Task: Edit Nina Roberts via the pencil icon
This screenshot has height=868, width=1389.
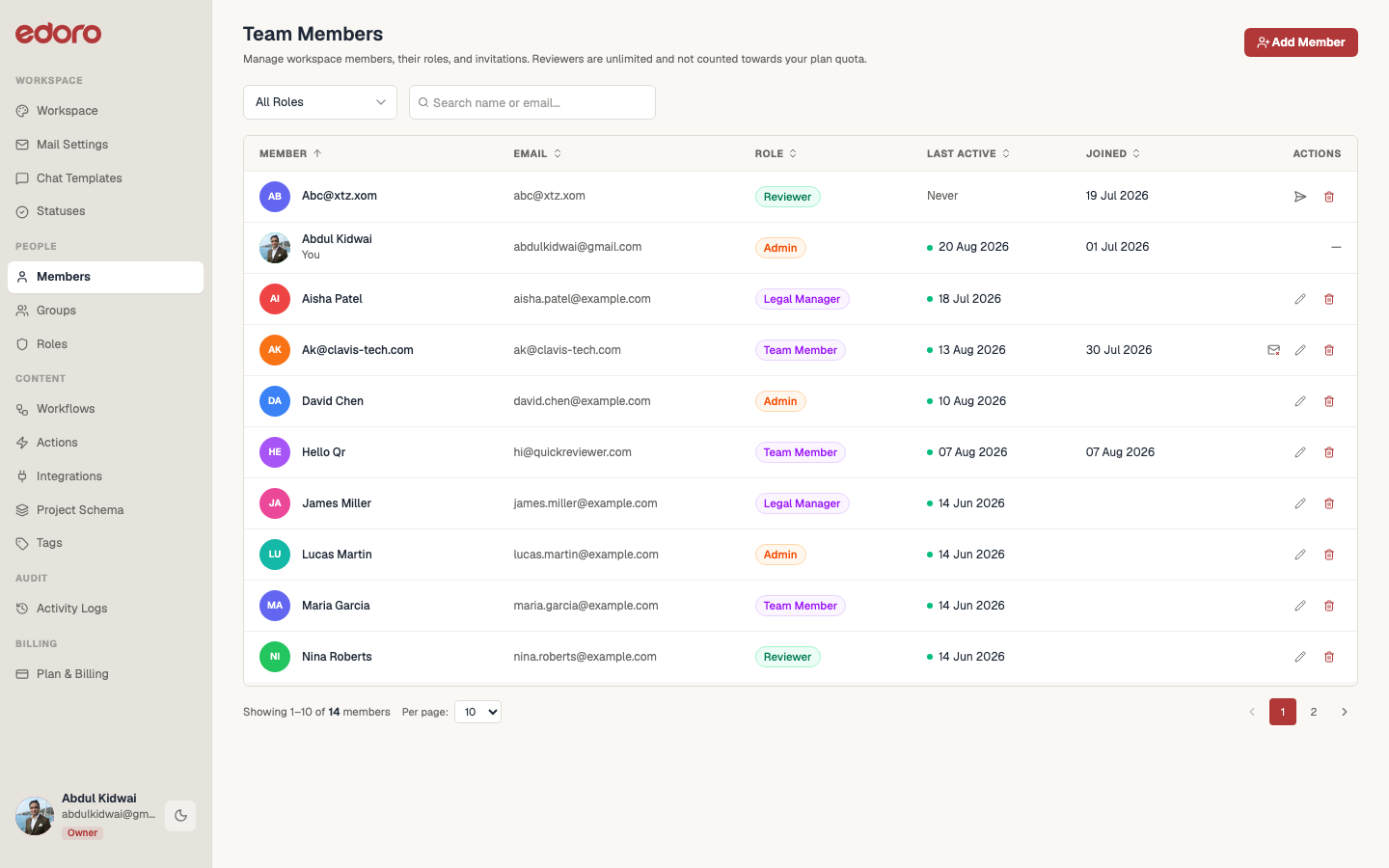Action: tap(1300, 657)
